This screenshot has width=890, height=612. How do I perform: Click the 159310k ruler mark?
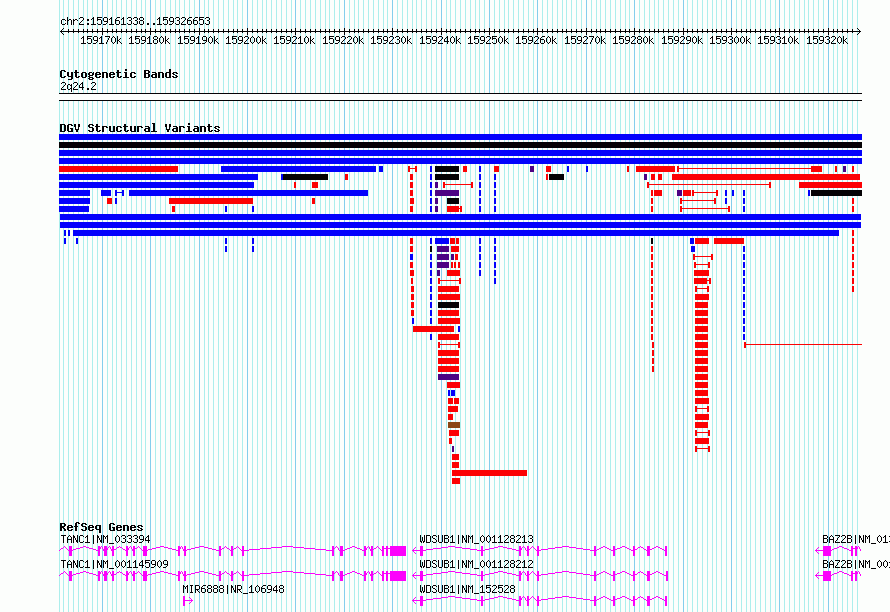[x=779, y=40]
